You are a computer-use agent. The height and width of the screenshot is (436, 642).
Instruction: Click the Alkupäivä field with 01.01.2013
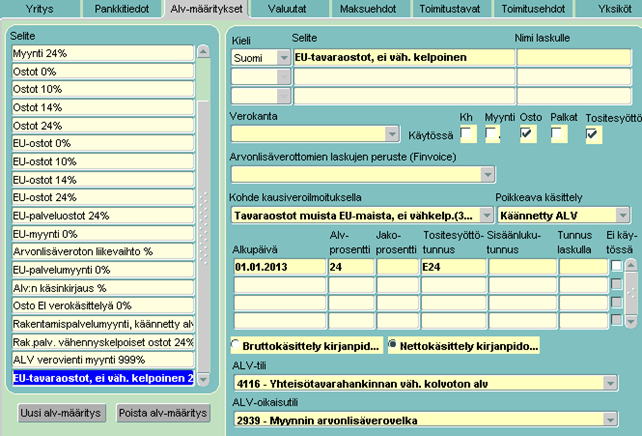[277, 267]
